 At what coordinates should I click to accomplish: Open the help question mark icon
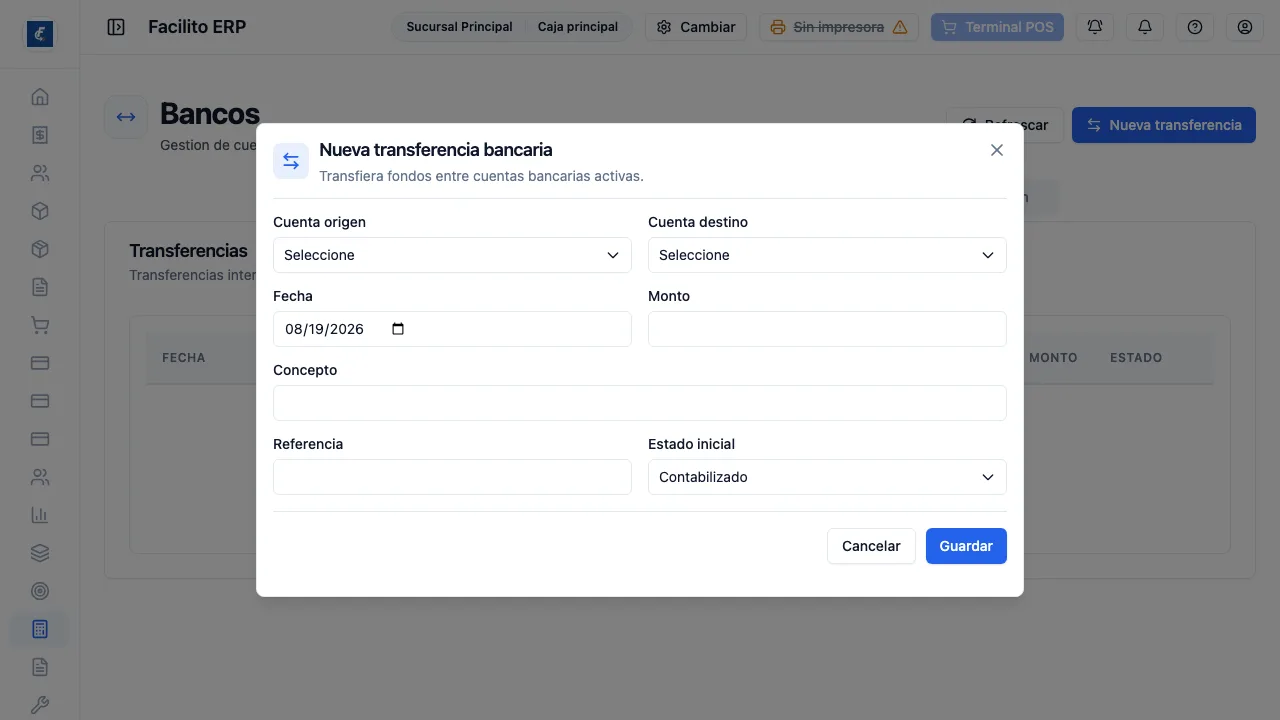[1195, 27]
